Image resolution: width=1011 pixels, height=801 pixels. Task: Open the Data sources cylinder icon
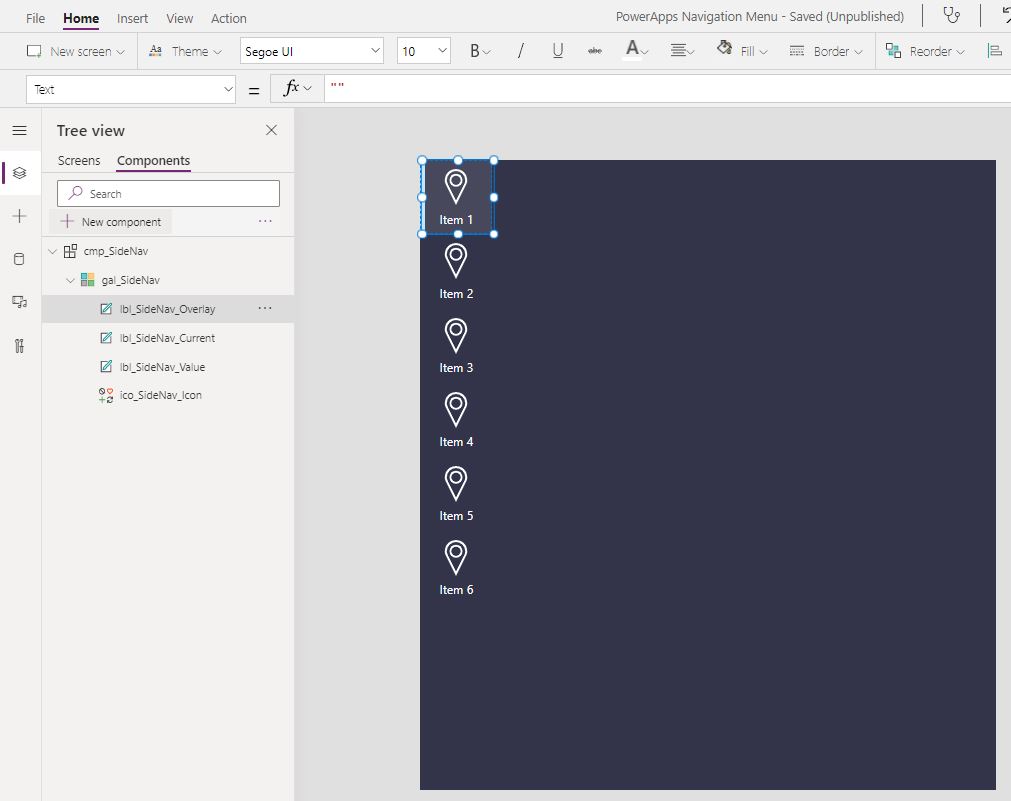point(19,259)
